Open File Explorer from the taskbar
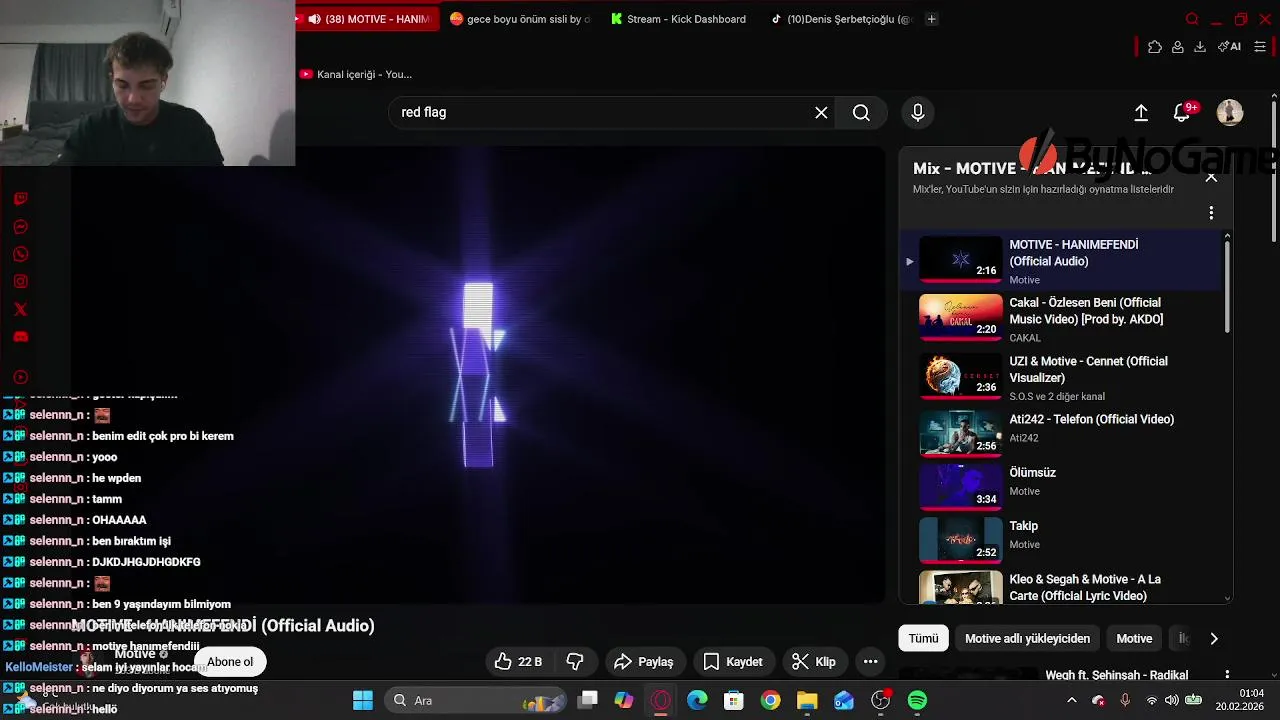Image resolution: width=1280 pixels, height=720 pixels. (x=807, y=700)
